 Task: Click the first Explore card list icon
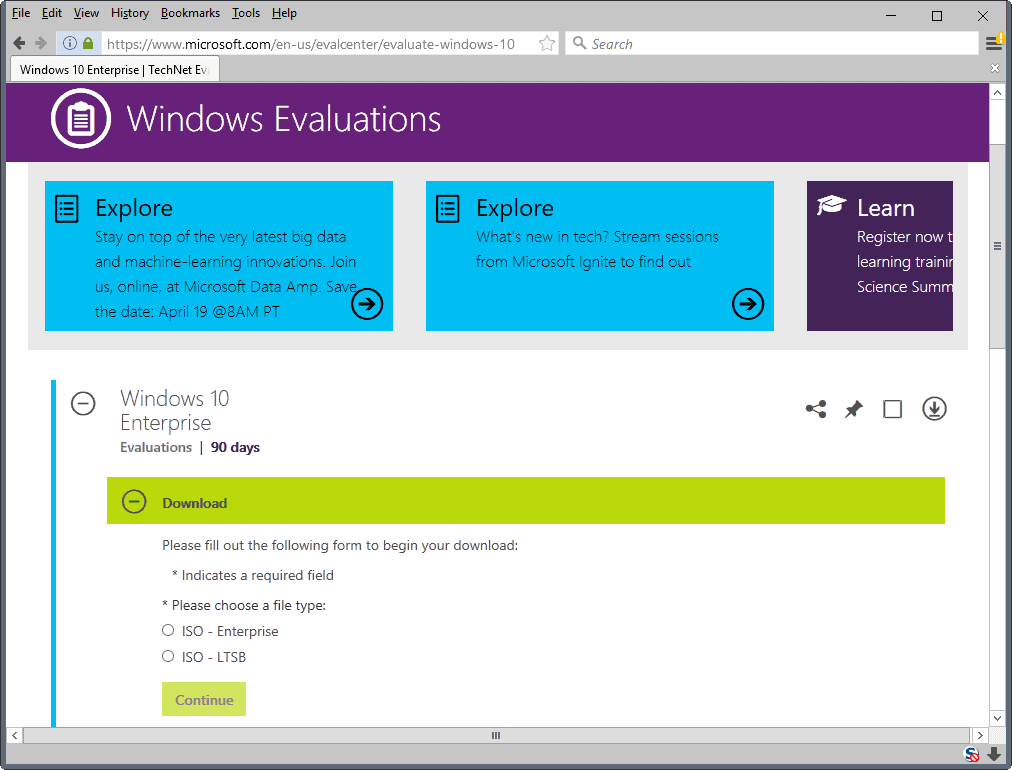pos(67,208)
